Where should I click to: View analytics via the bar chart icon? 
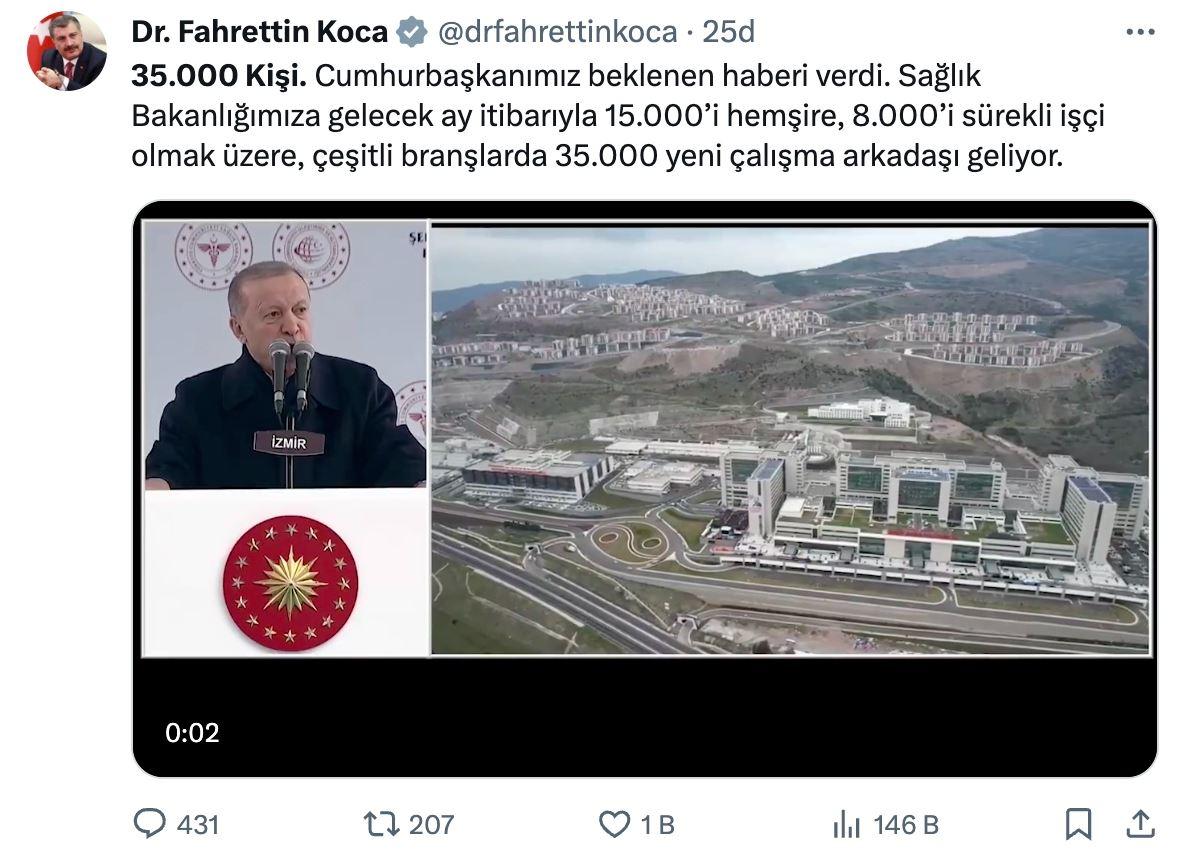point(846,824)
